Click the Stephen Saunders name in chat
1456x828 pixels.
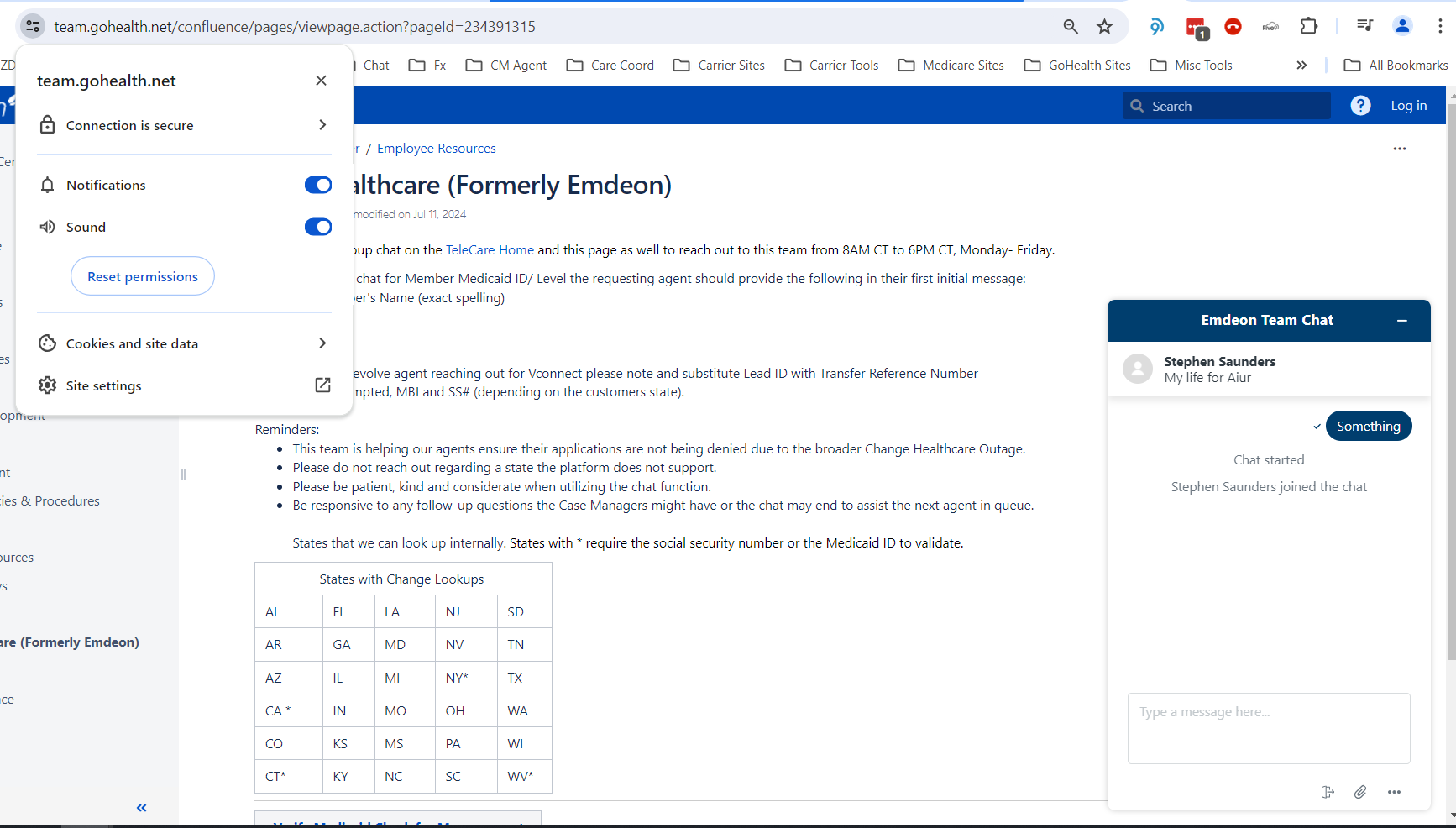1219,362
